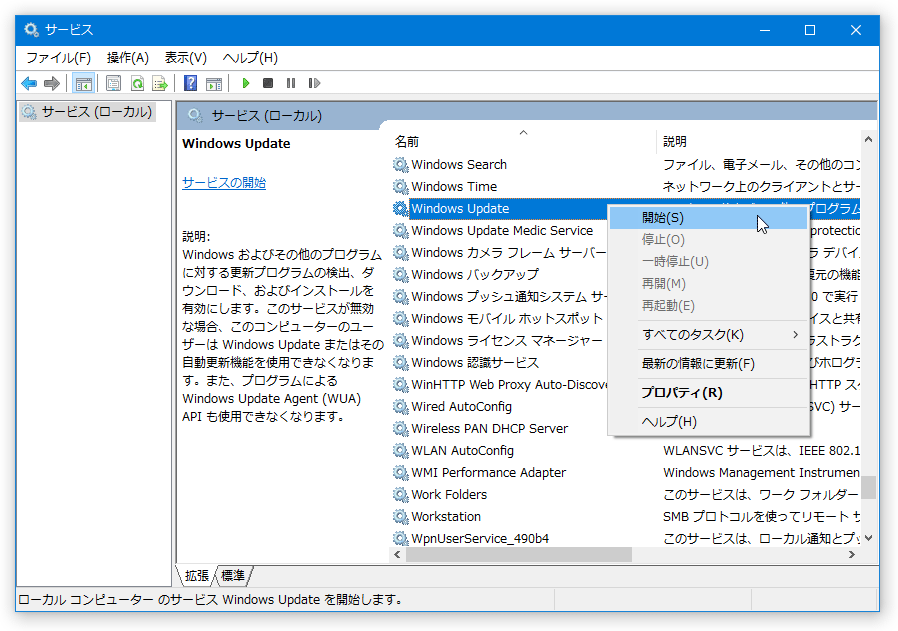
Task: Click the Forward arrow toolbar icon
Action: (52, 84)
